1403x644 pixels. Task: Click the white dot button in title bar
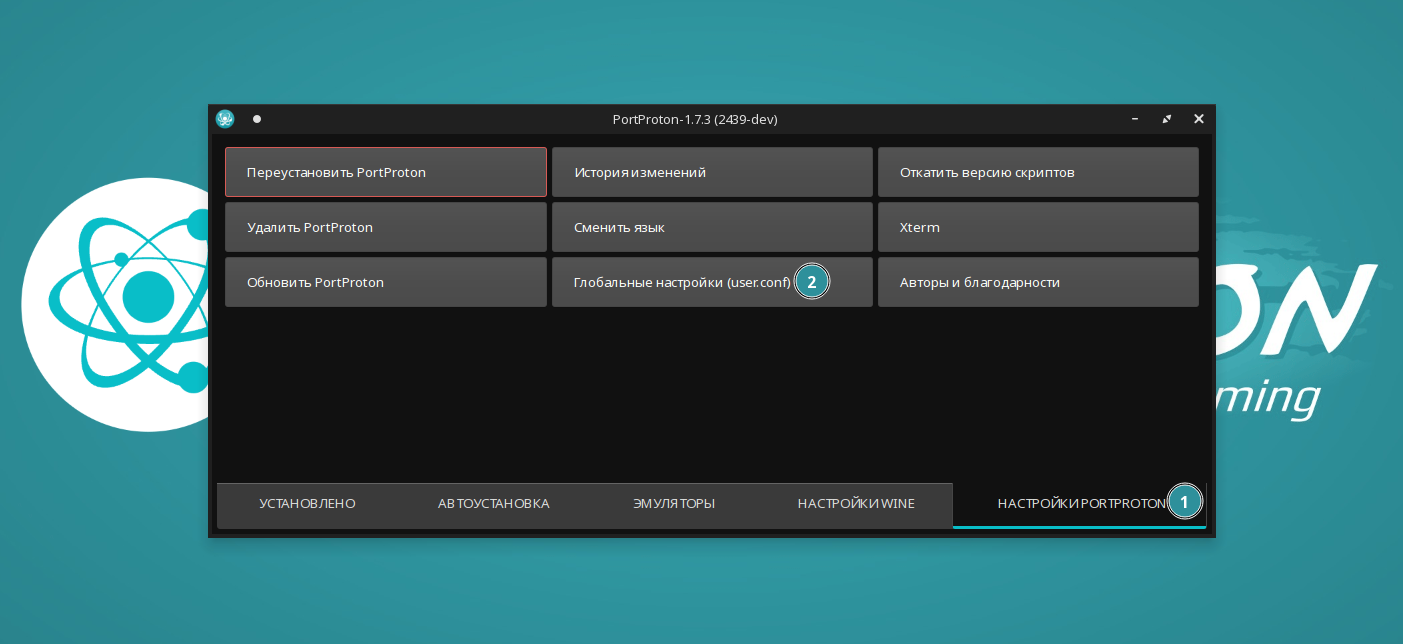257,119
